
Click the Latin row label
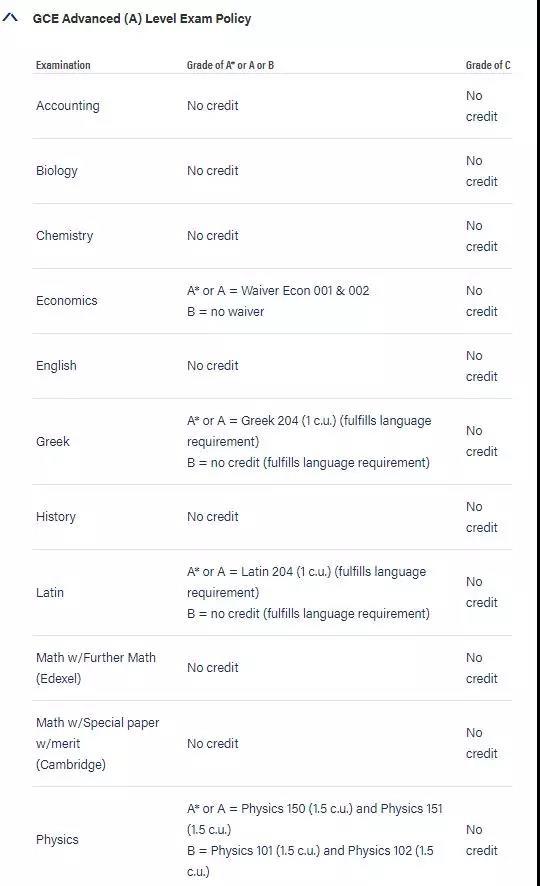[50, 592]
